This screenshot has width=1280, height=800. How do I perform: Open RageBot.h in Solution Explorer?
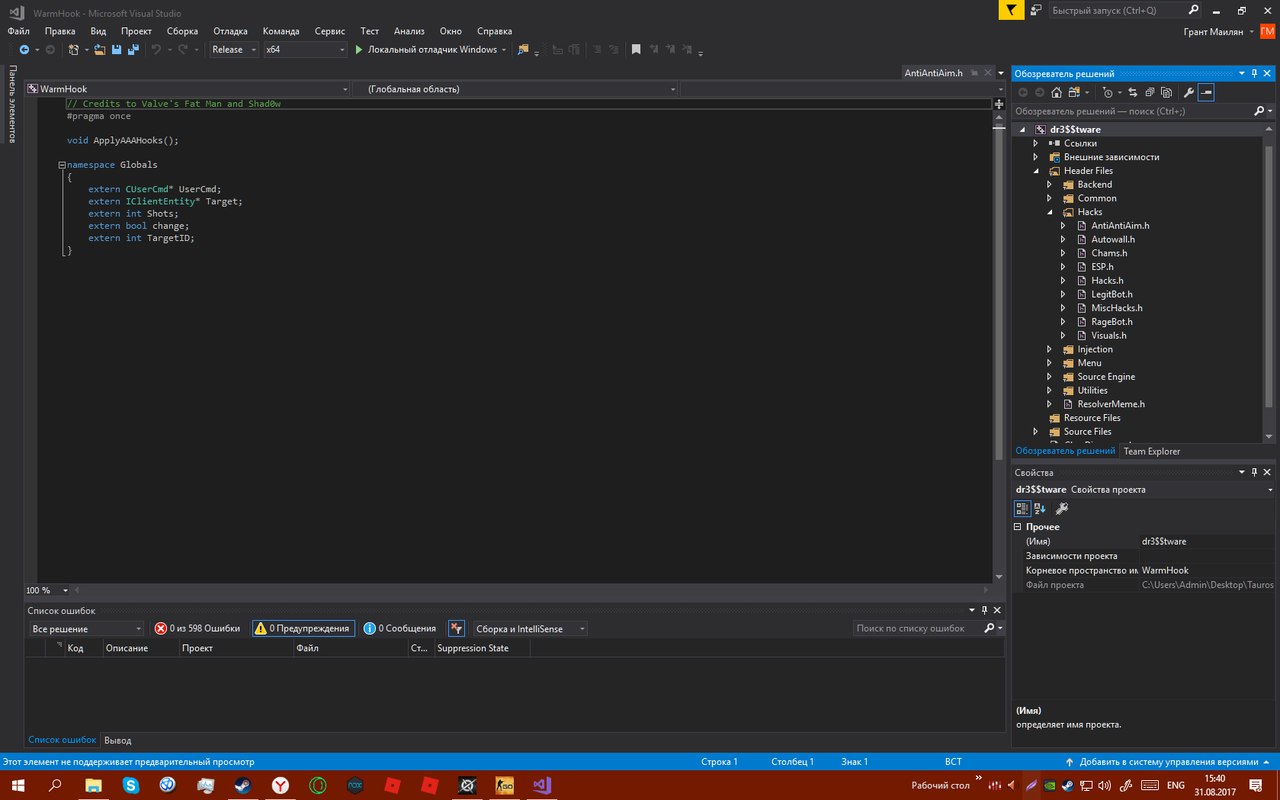1111,322
